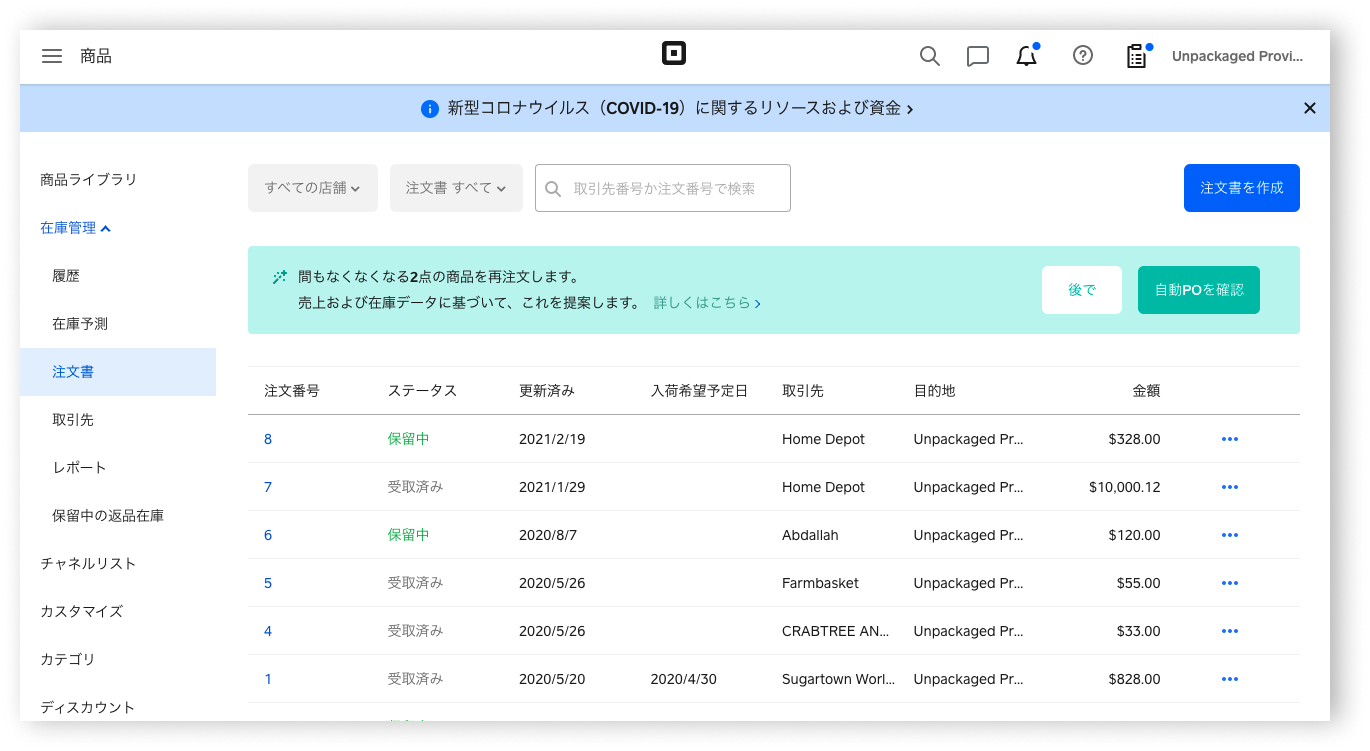Open more options for order 5
Screen dimensions: 1370x751
[x=1230, y=583]
